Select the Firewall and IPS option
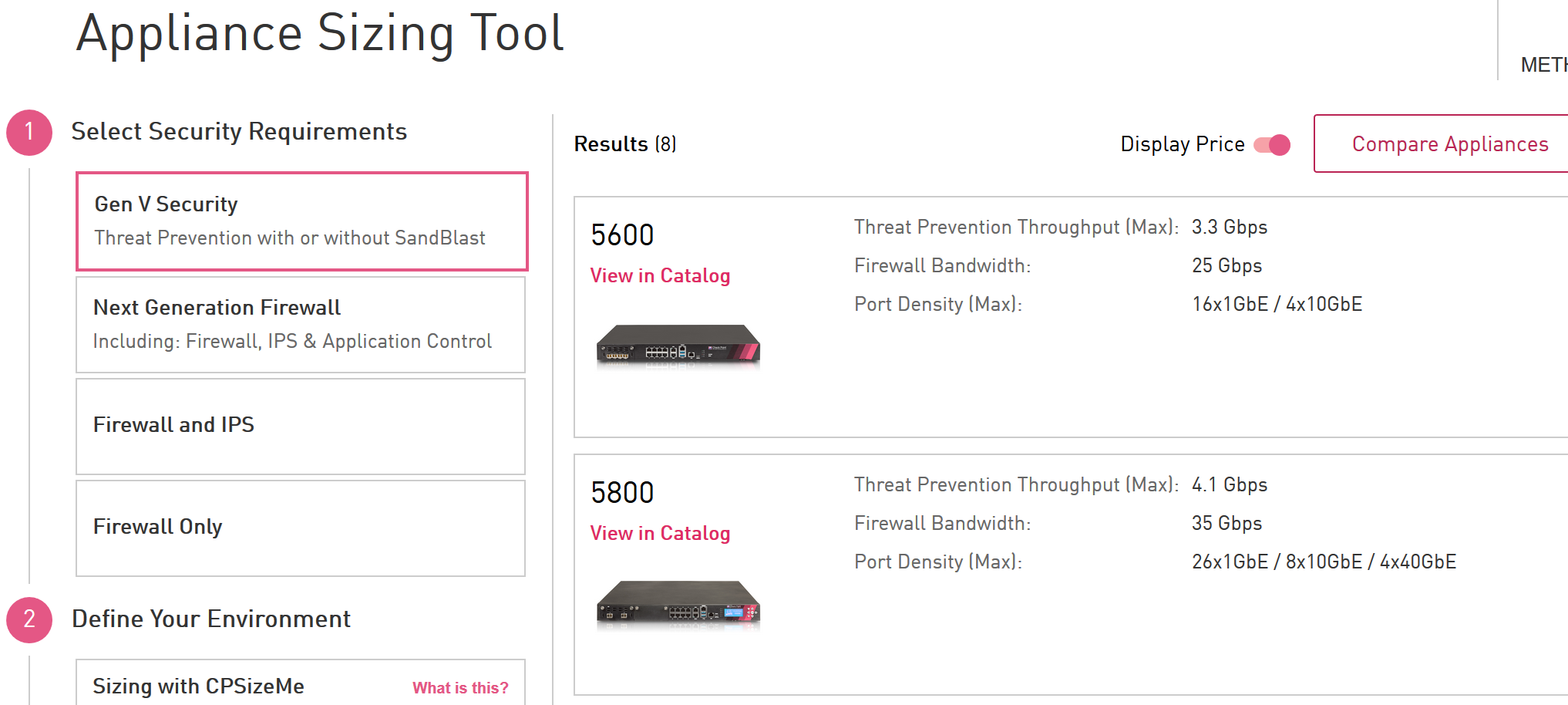Viewport: 1568px width, 705px height. (301, 427)
